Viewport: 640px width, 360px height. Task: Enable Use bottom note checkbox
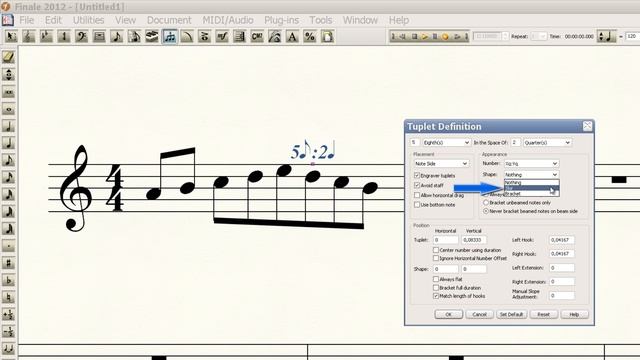pos(417,204)
